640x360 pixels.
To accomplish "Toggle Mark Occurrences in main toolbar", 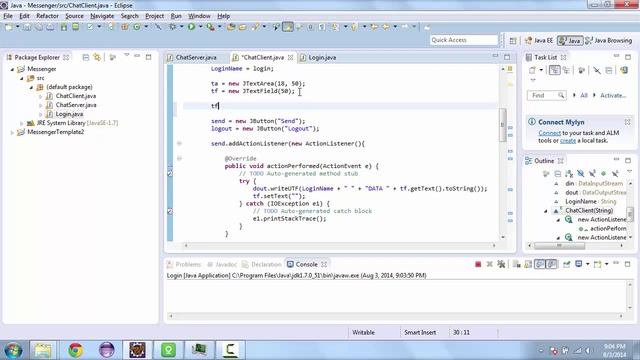I will [288, 27].
